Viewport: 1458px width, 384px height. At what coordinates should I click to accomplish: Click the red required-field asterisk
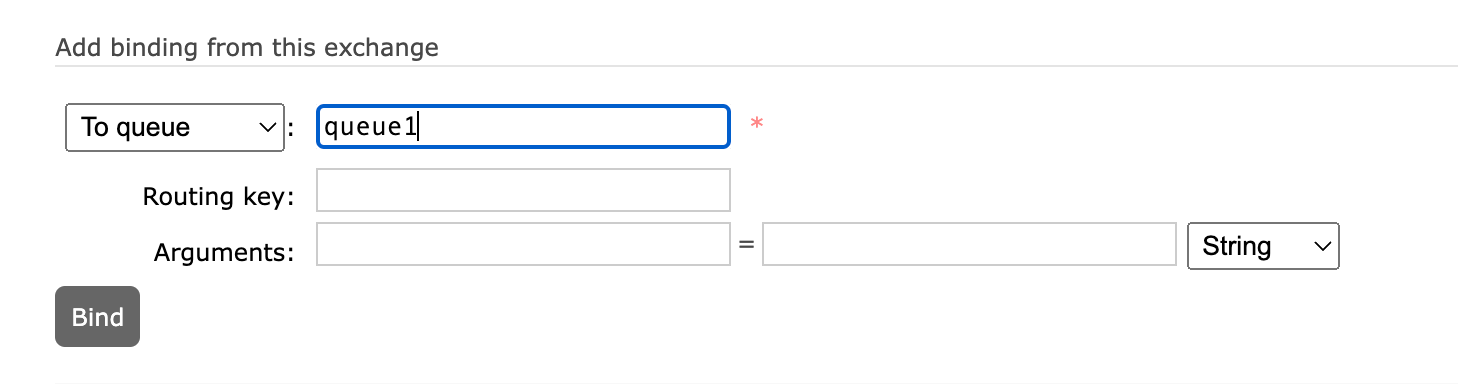coord(757,125)
